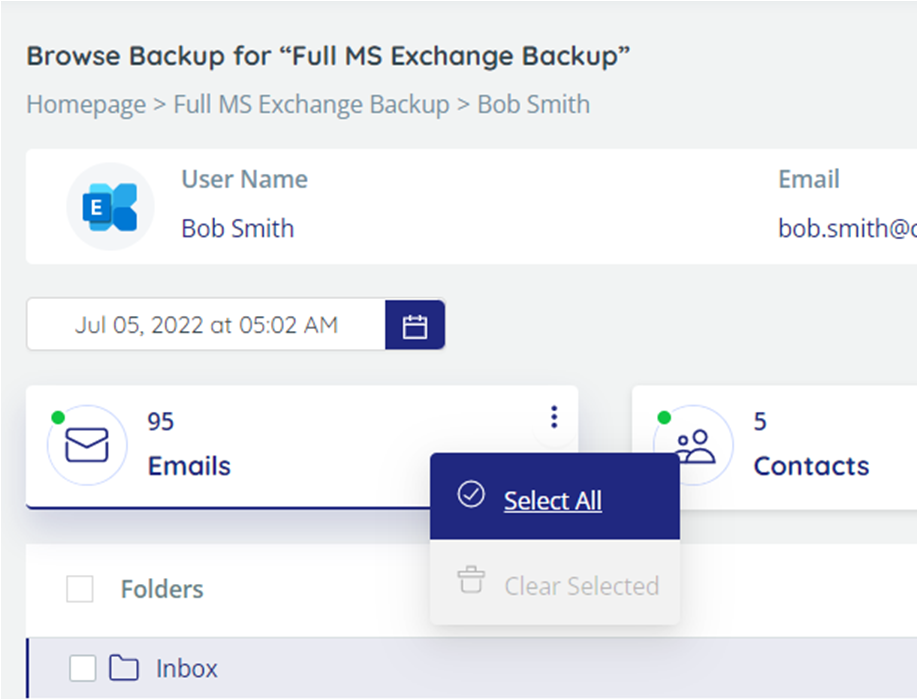Click the Select All checkmark icon
This screenshot has width=918, height=700.
coord(471,494)
